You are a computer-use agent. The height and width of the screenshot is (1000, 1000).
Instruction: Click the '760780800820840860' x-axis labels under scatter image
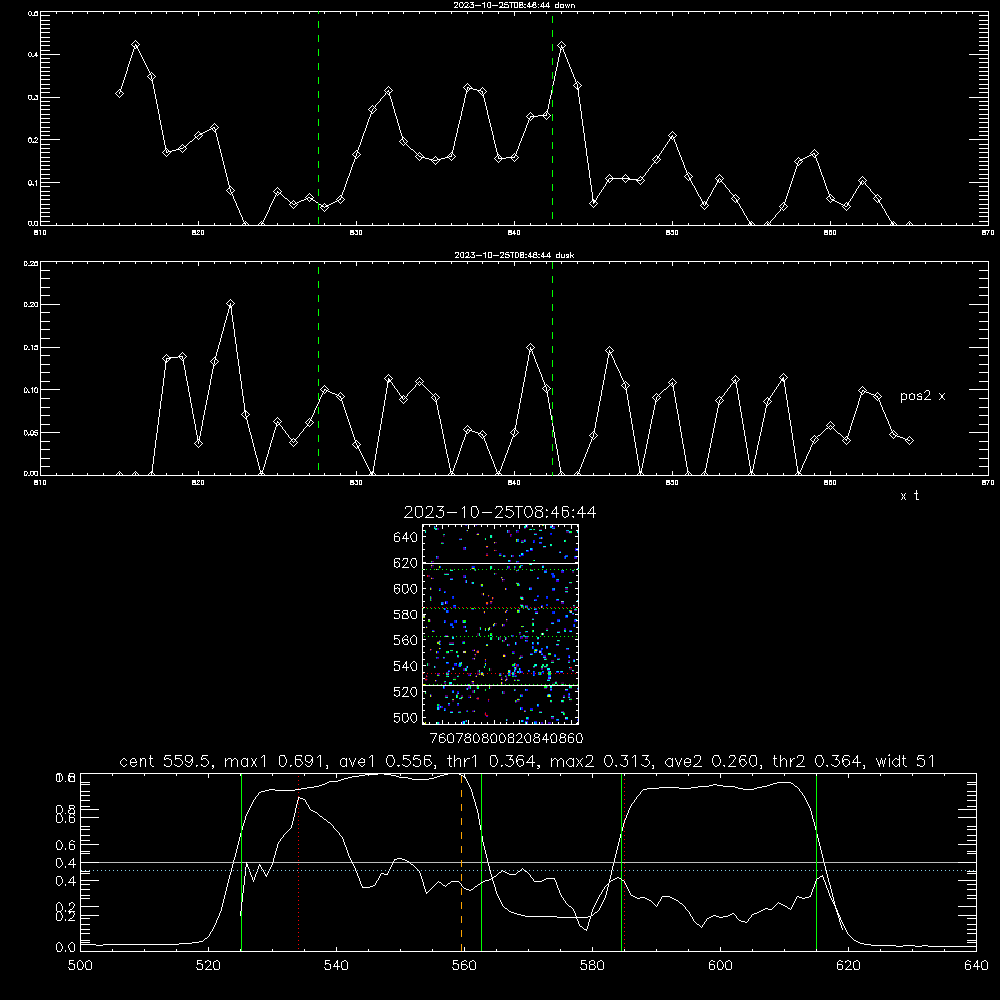(506, 739)
